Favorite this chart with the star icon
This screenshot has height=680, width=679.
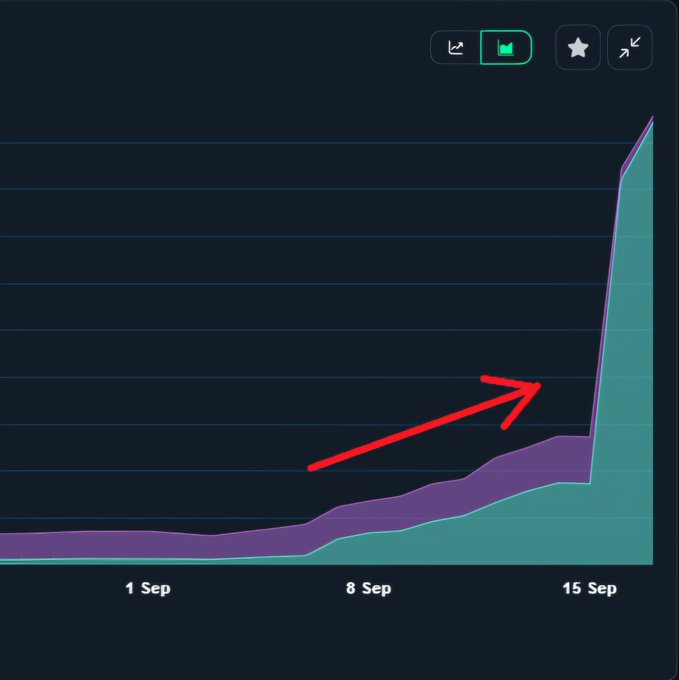click(578, 48)
